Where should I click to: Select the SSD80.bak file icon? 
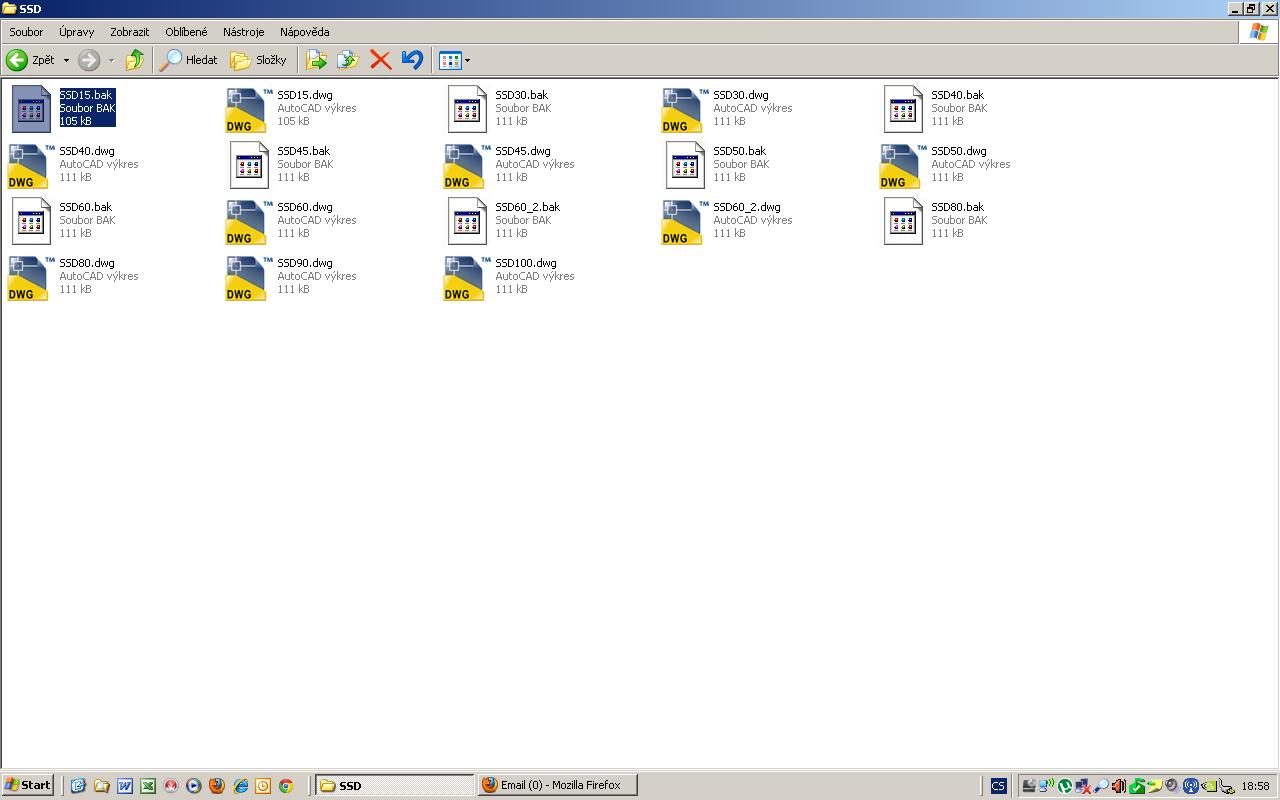tap(903, 221)
